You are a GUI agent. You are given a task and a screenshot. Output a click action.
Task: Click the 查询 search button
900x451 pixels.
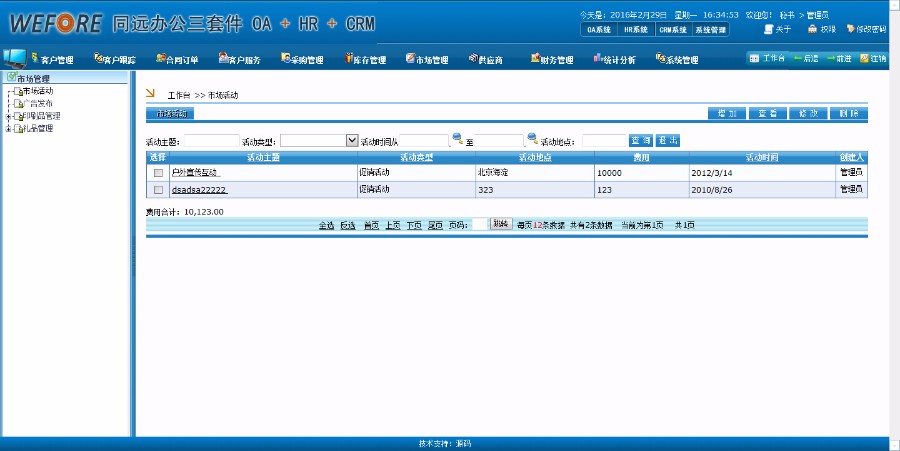tap(641, 141)
